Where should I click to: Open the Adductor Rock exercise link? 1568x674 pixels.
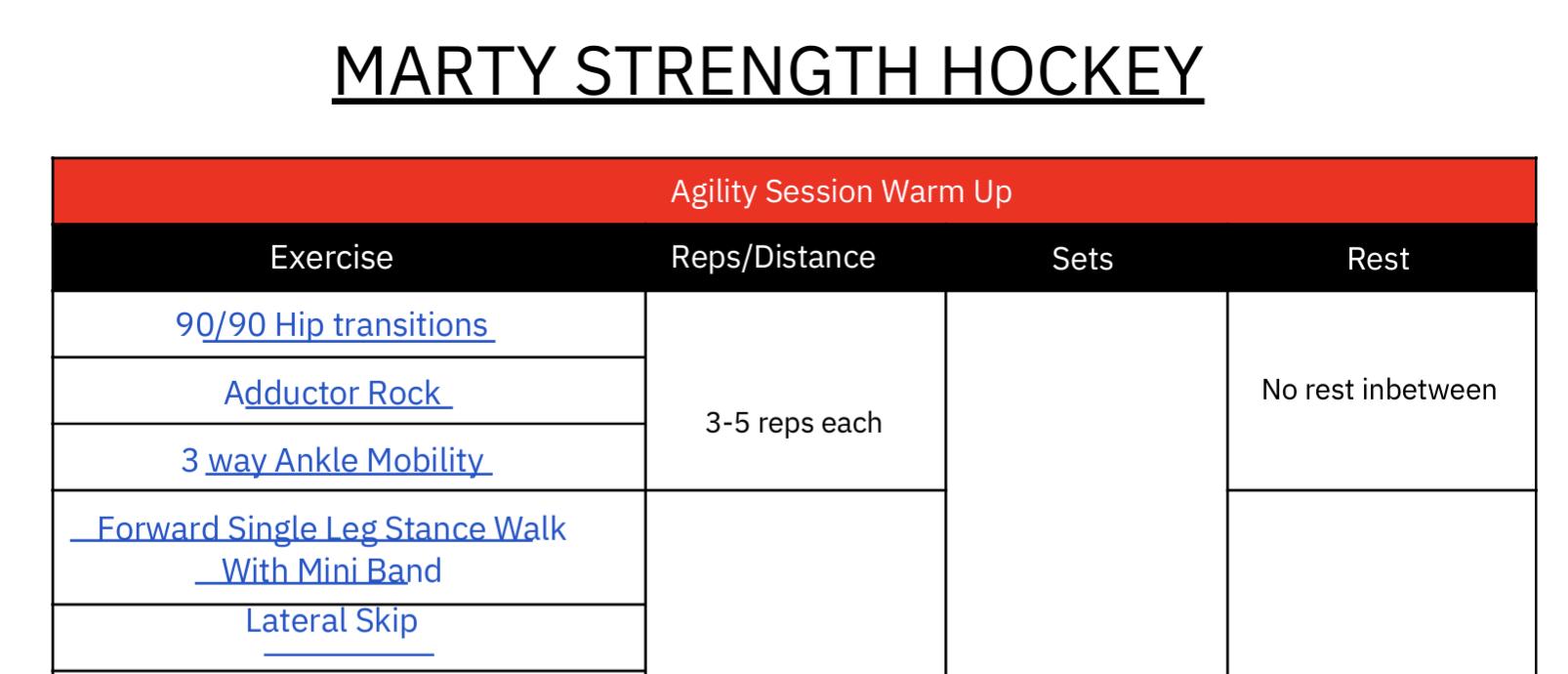click(333, 393)
